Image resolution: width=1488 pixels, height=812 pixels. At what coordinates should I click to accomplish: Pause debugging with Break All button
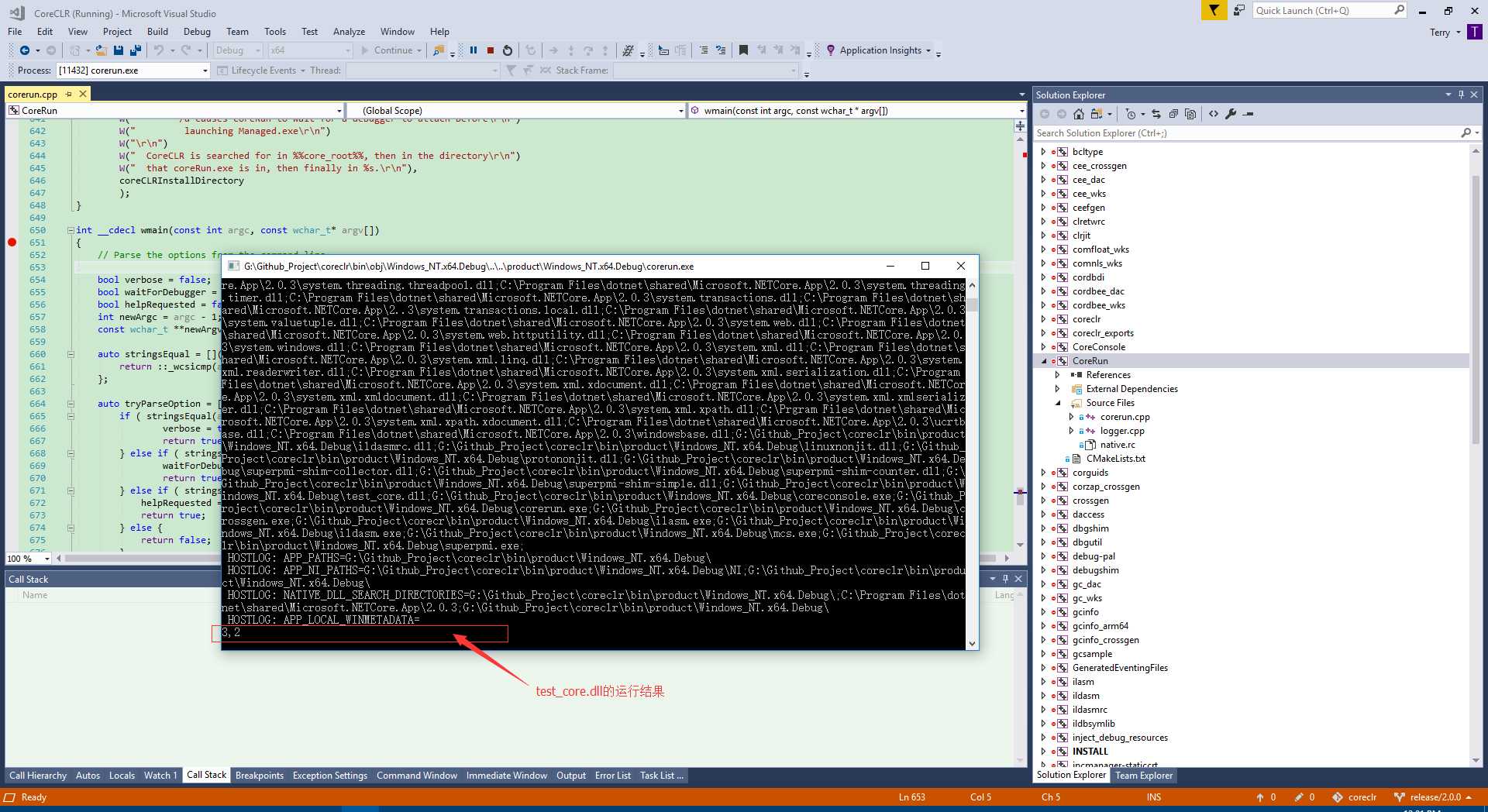[473, 50]
